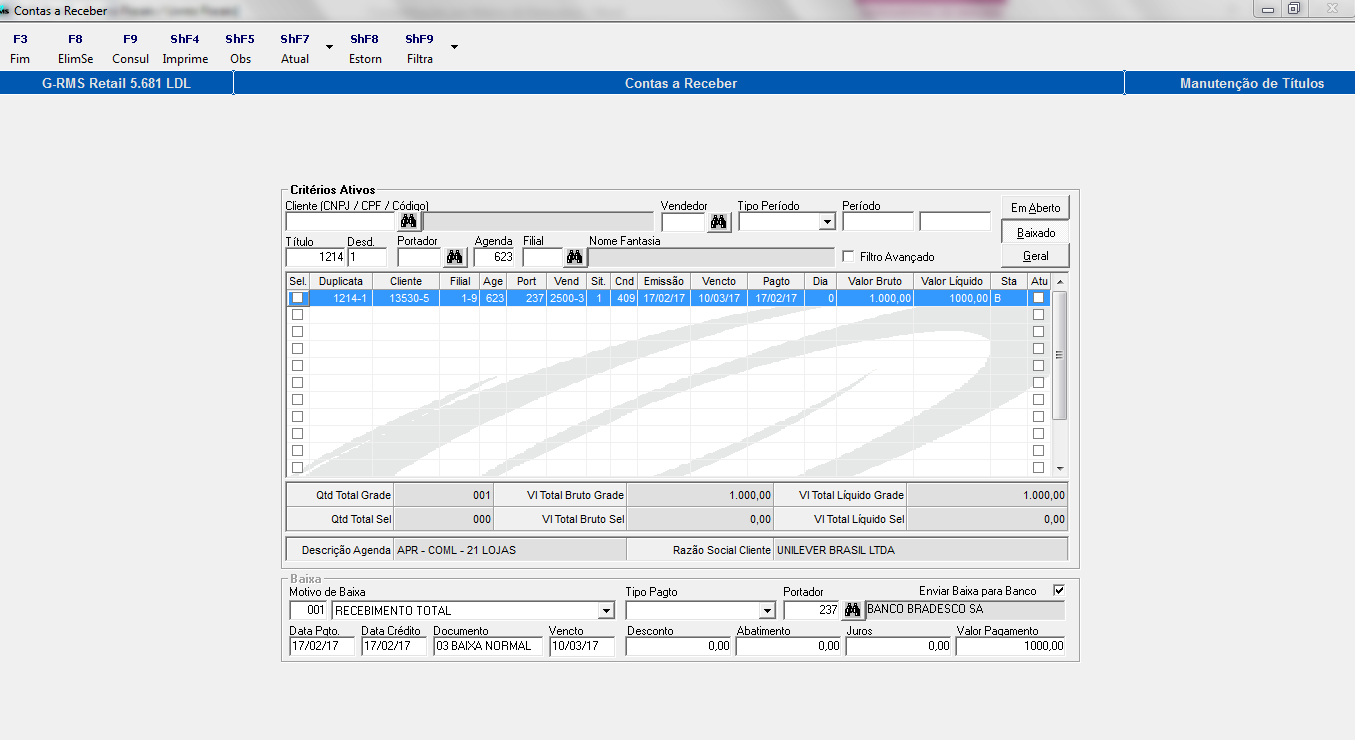Click the Emissão column header
Viewport: 1355px width, 740px height.
[663, 282]
